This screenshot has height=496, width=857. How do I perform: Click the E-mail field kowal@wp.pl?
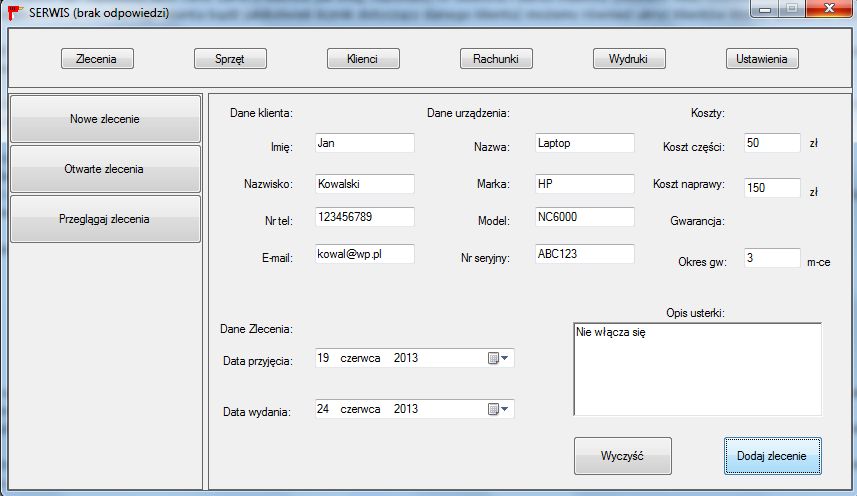365,254
